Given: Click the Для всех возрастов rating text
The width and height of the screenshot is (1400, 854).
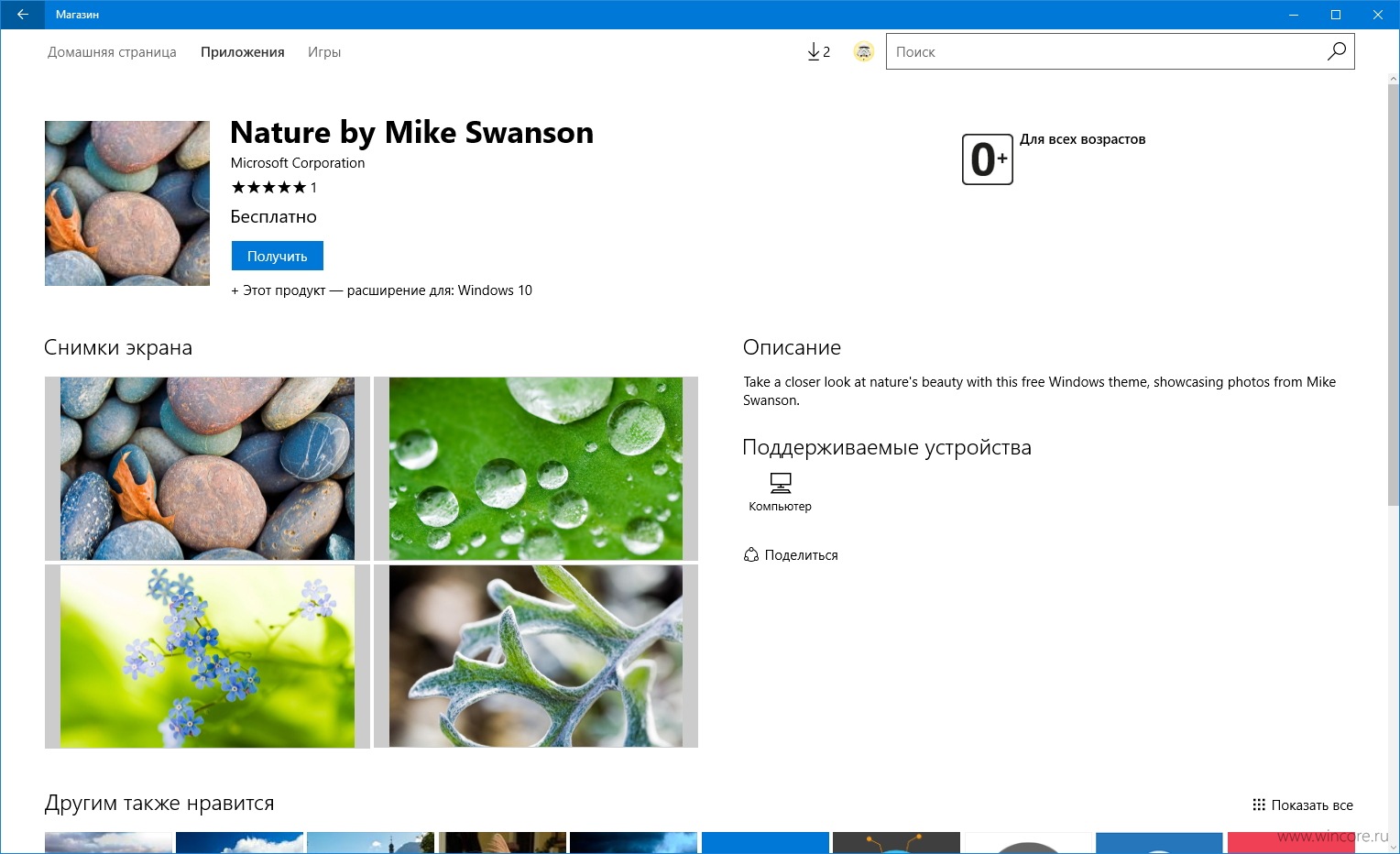Looking at the screenshot, I should [1082, 139].
